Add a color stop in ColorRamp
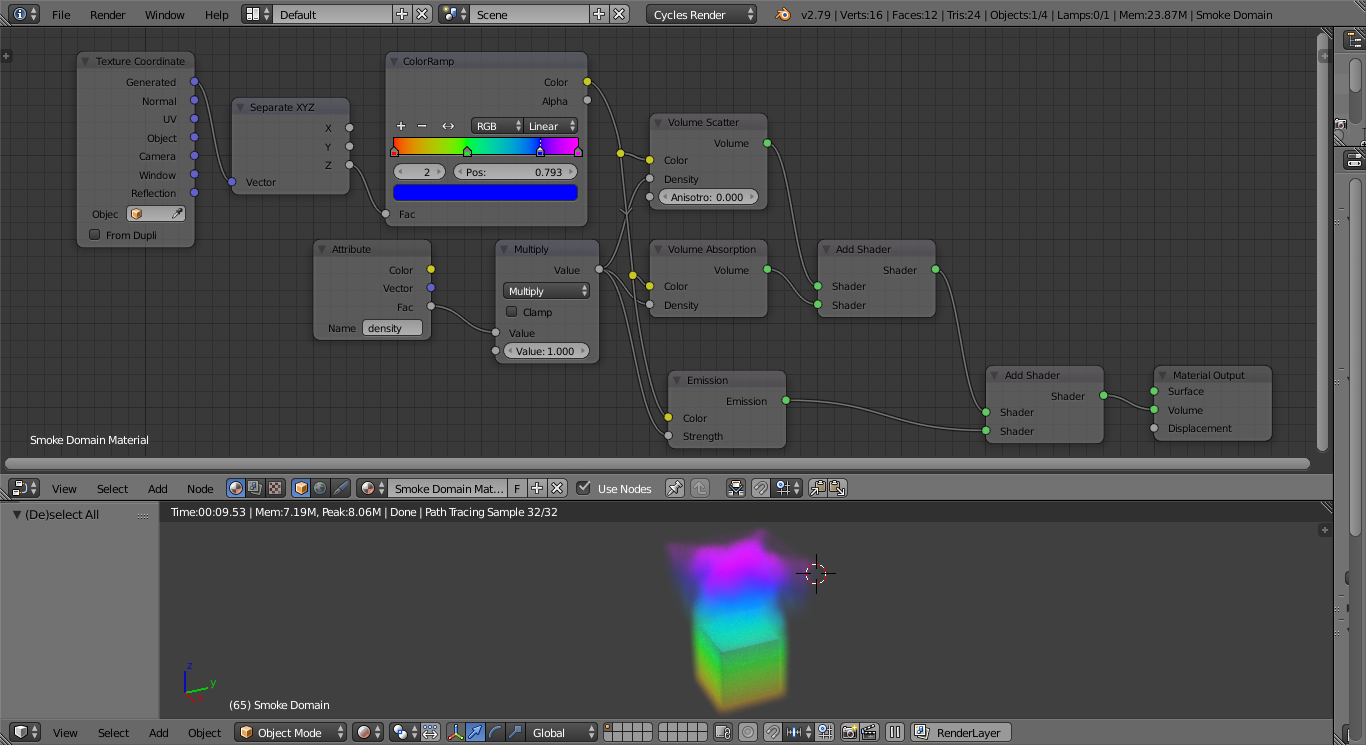 401,126
